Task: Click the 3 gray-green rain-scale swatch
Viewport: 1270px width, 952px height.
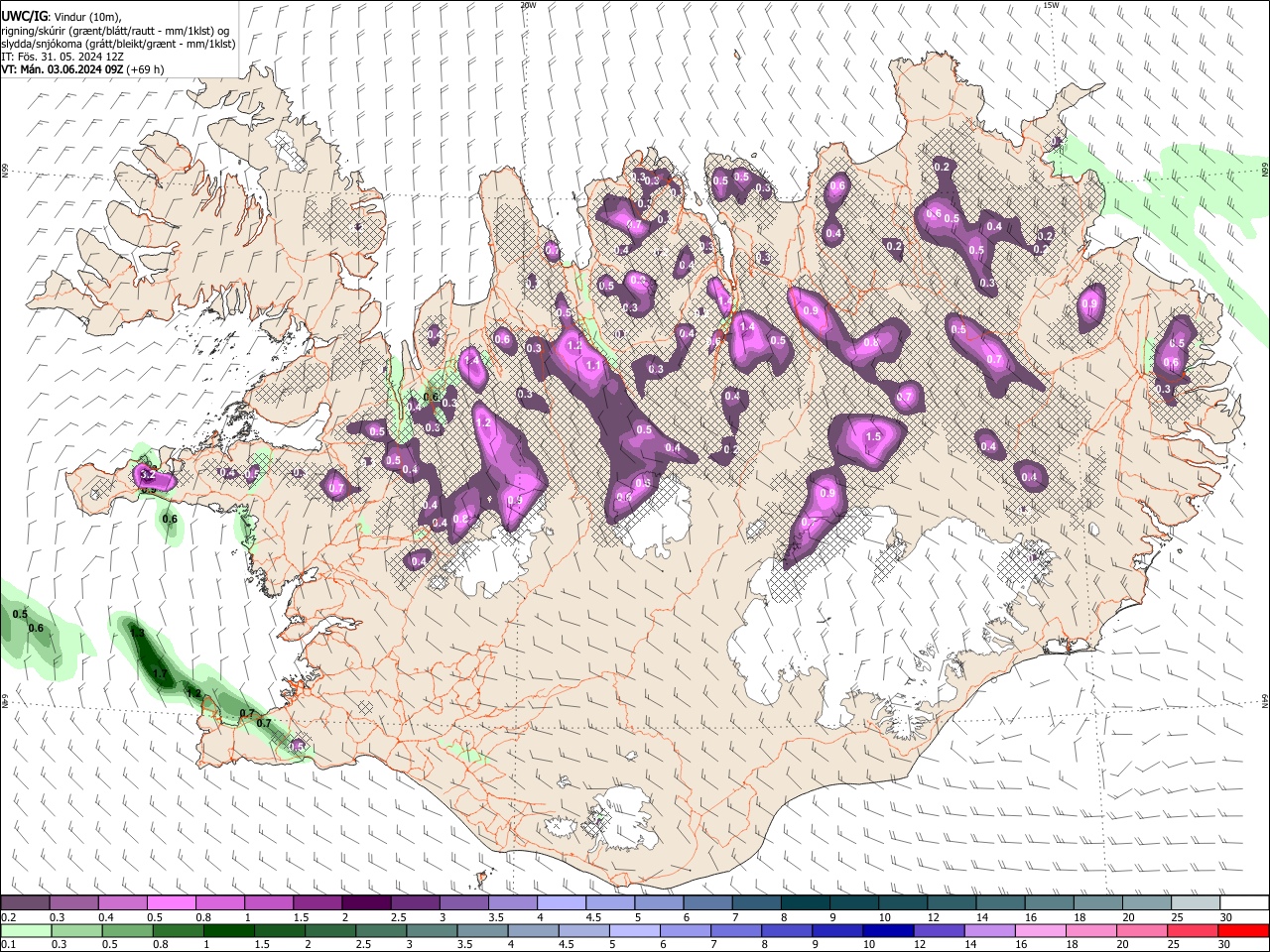Action: [432, 931]
